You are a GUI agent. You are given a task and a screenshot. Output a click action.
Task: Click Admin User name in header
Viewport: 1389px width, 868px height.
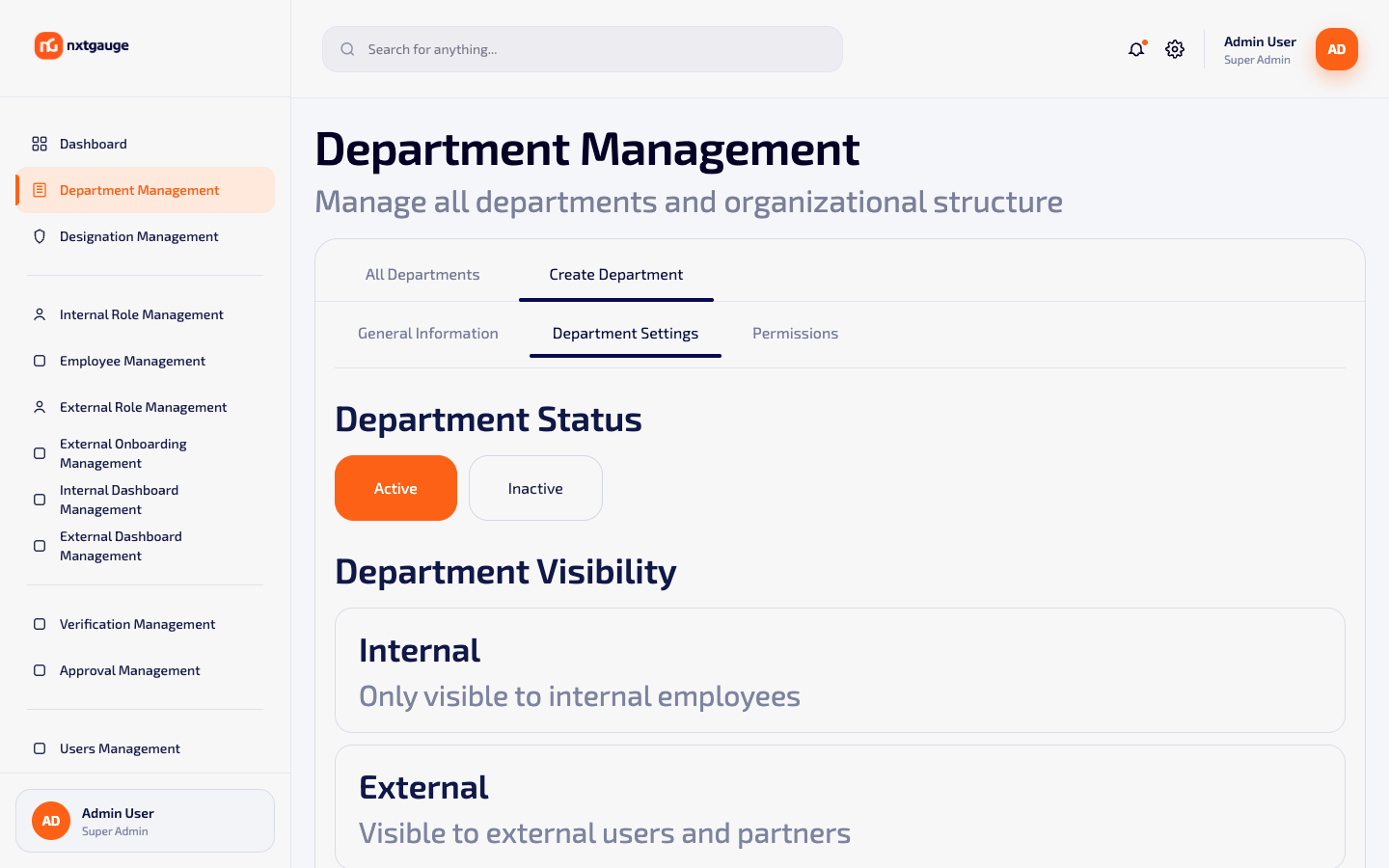(1260, 41)
